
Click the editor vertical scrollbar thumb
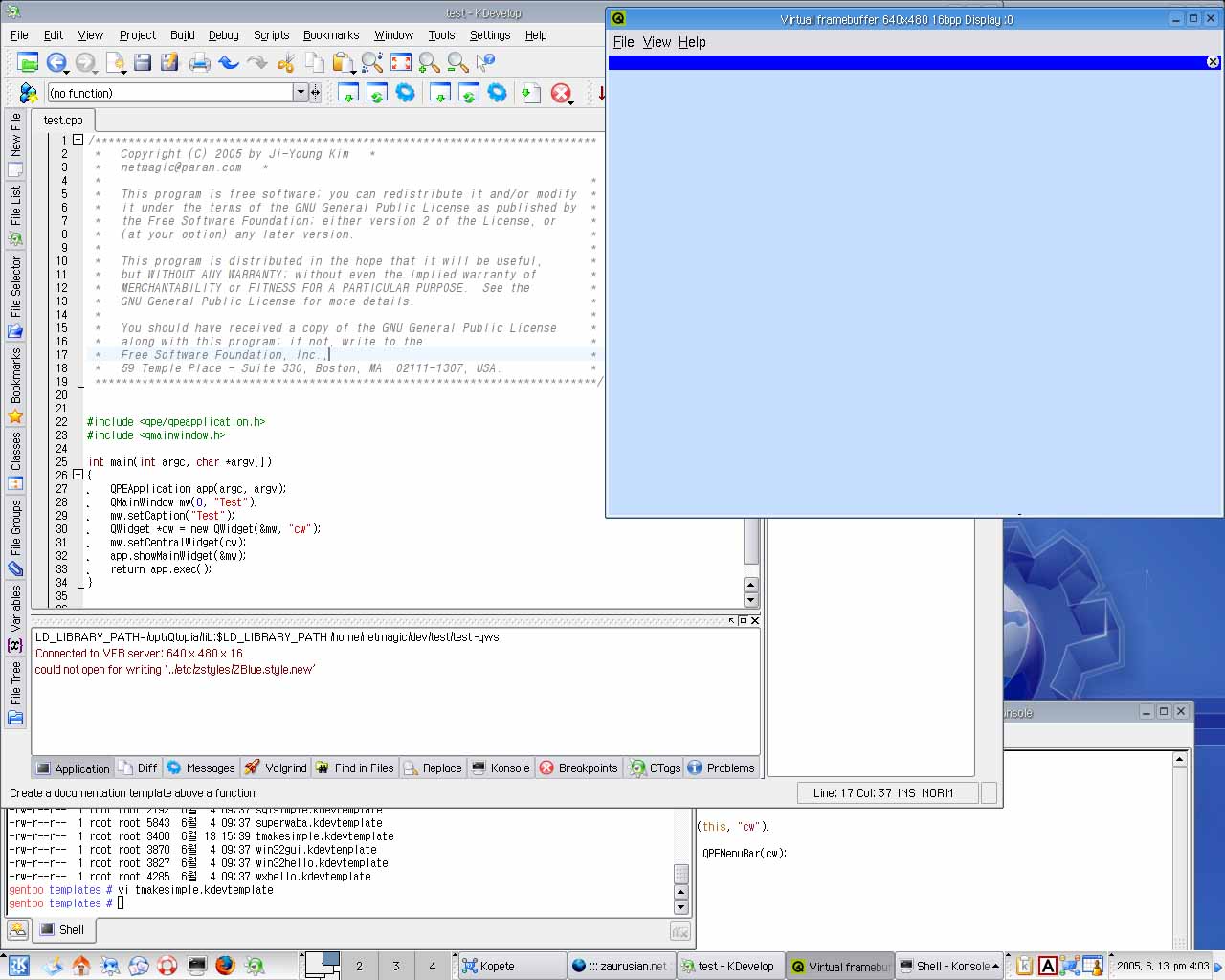coord(751,541)
